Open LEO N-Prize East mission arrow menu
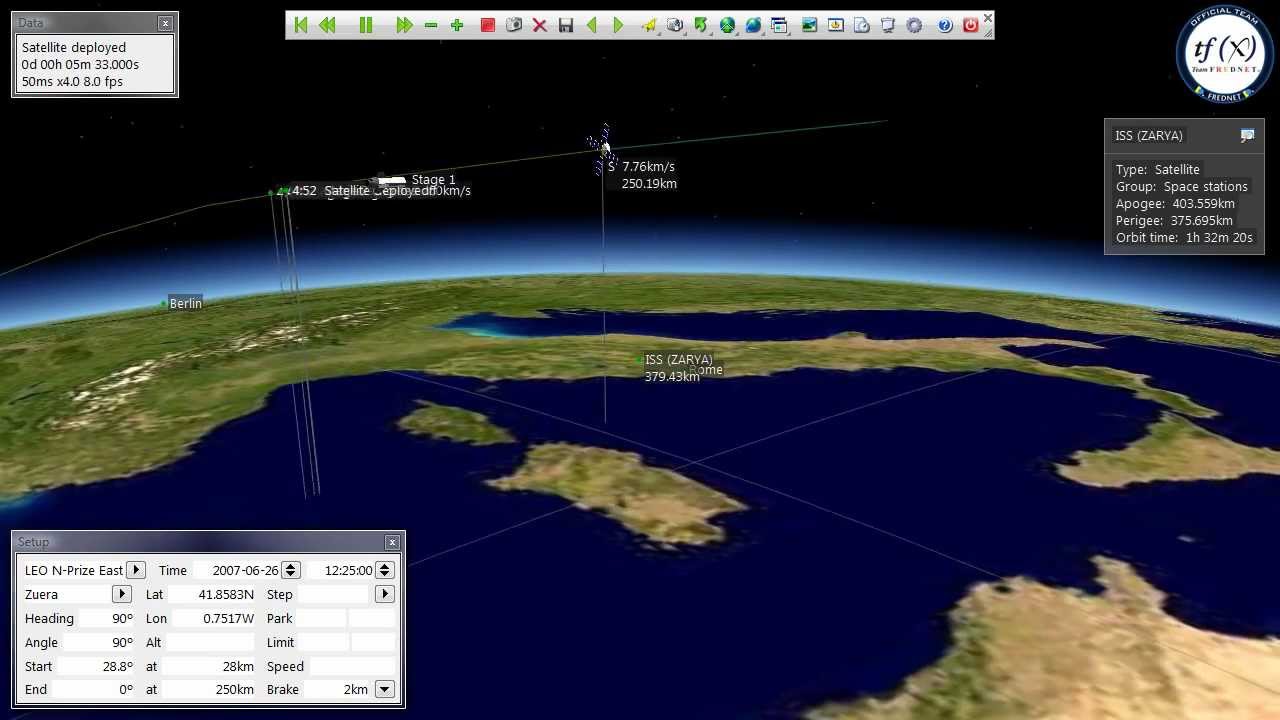This screenshot has height=720, width=1280. [136, 570]
